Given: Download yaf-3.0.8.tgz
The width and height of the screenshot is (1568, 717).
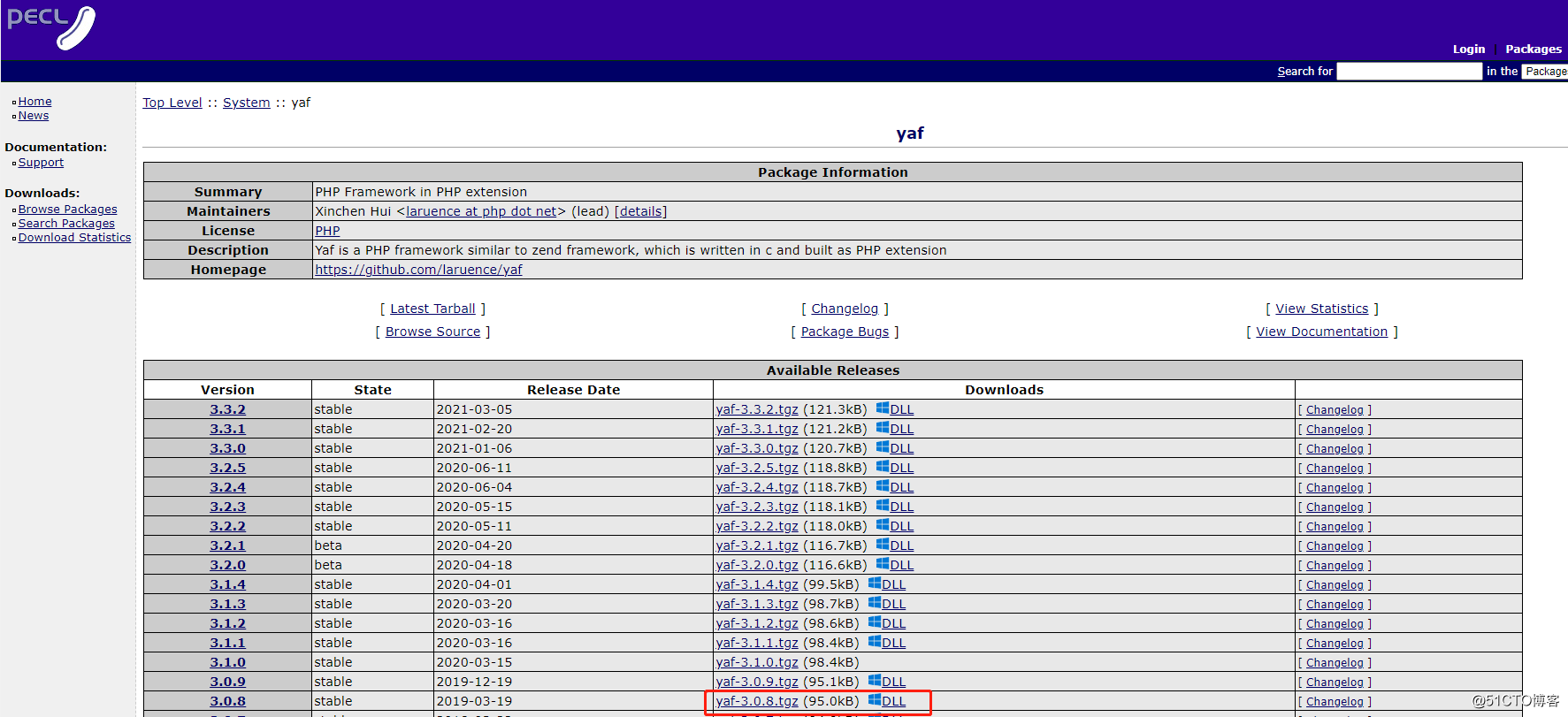Looking at the screenshot, I should (757, 701).
